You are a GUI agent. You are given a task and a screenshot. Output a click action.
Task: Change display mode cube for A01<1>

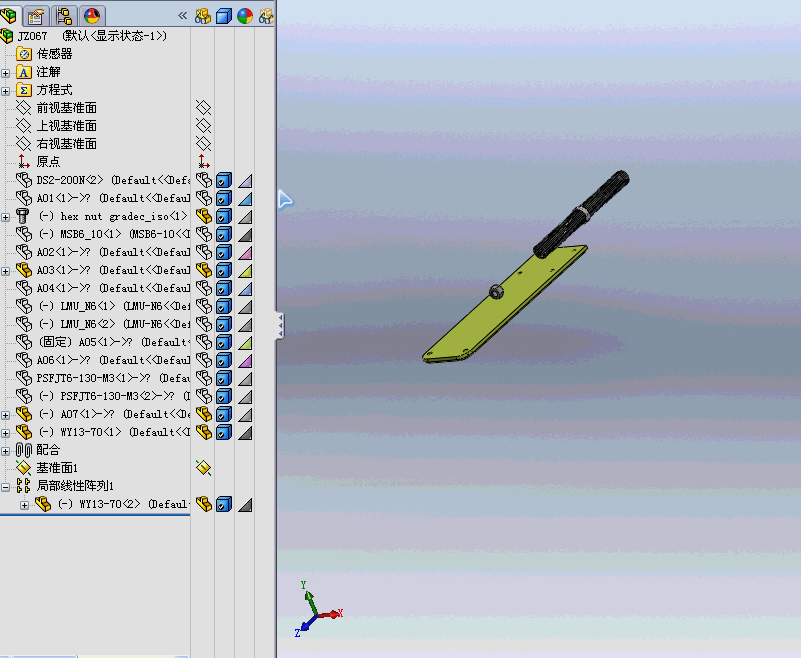(x=224, y=198)
